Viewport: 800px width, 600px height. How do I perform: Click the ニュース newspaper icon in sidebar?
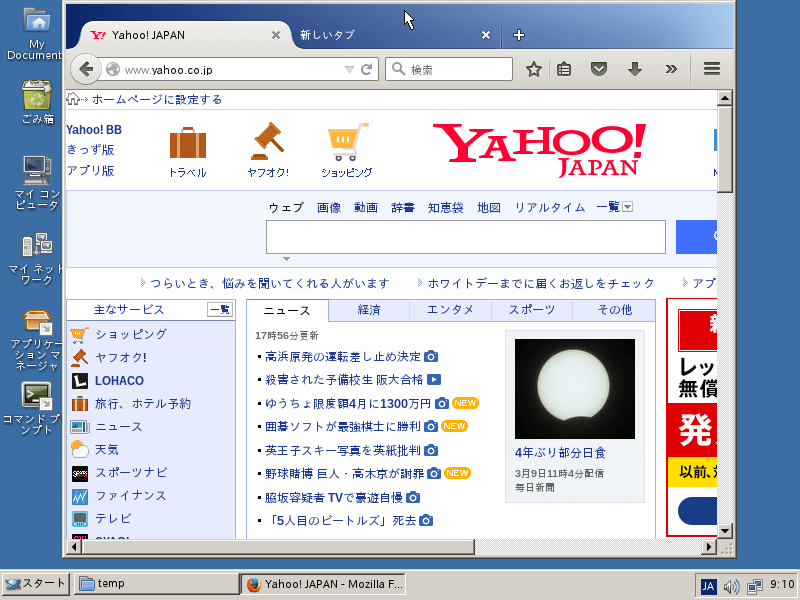pyautogui.click(x=80, y=427)
